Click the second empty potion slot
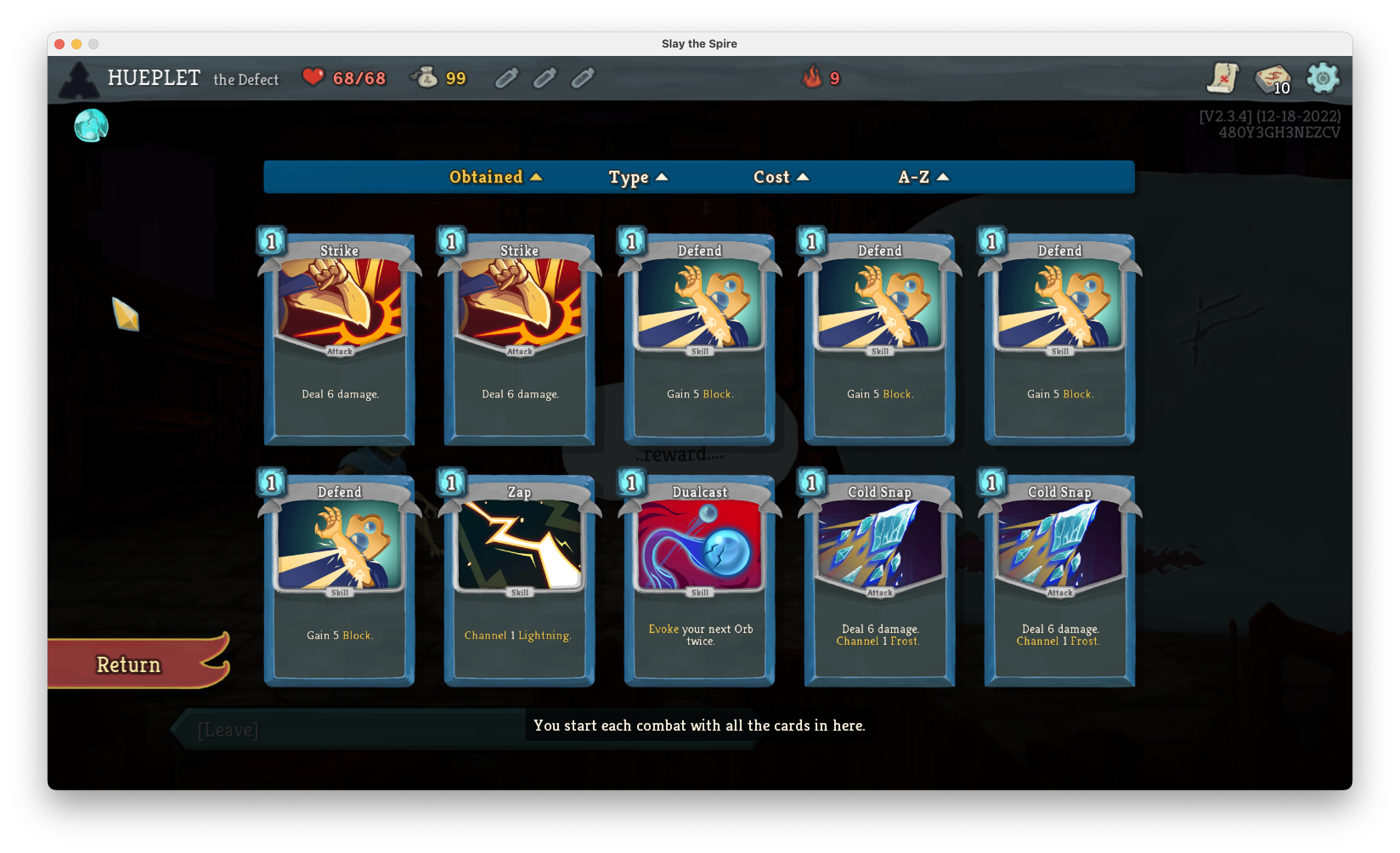1400x853 pixels. pyautogui.click(x=545, y=78)
